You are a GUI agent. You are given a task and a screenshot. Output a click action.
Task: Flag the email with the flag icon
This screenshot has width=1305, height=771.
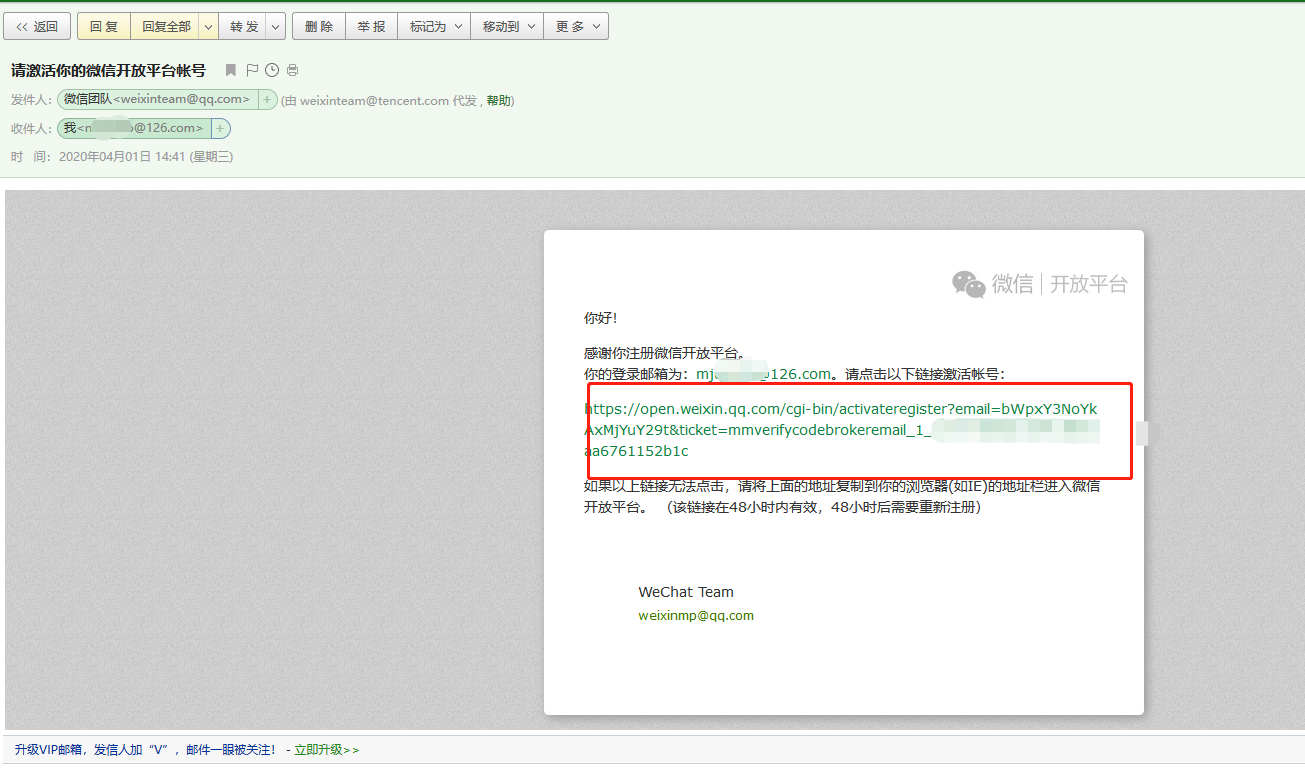252,70
